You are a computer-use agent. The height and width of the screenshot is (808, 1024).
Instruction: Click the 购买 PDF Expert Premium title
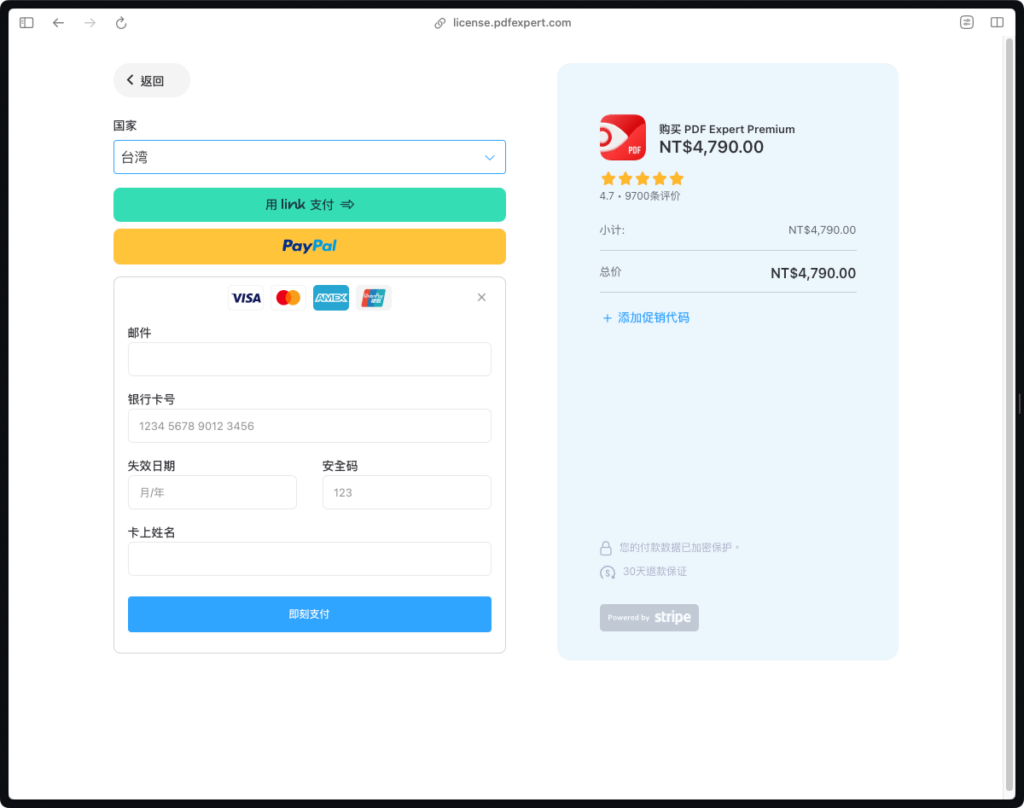[727, 129]
